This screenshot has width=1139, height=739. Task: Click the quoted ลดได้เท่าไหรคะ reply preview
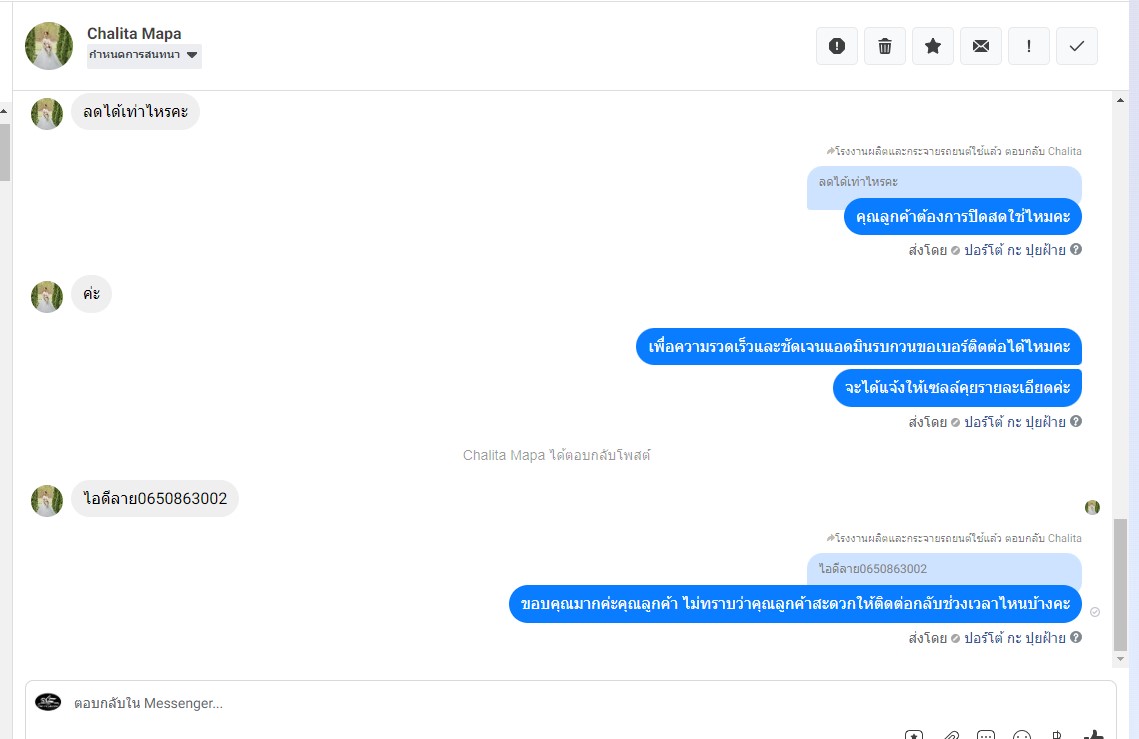point(944,182)
